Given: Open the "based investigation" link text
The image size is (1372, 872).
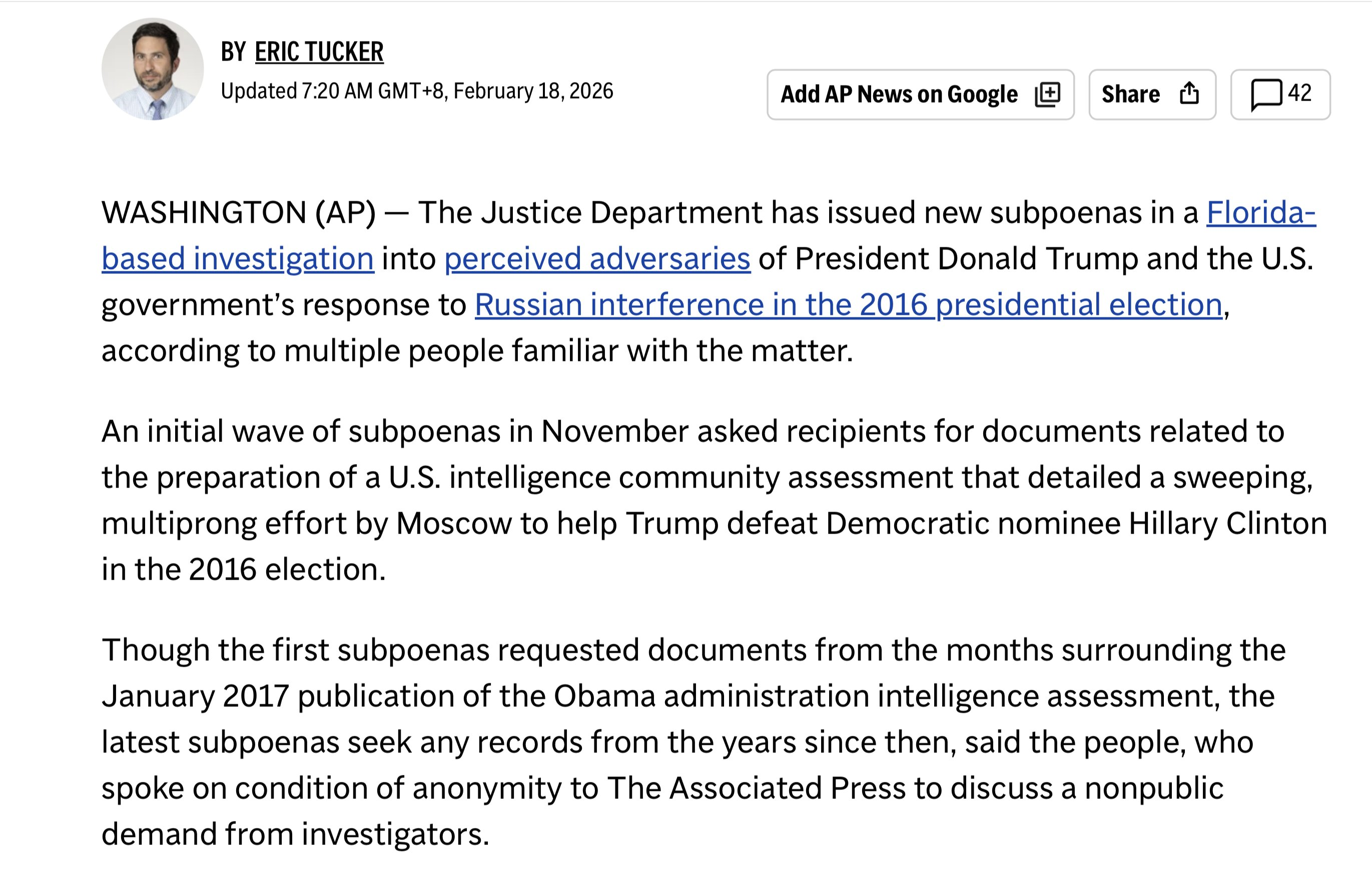Looking at the screenshot, I should [238, 259].
